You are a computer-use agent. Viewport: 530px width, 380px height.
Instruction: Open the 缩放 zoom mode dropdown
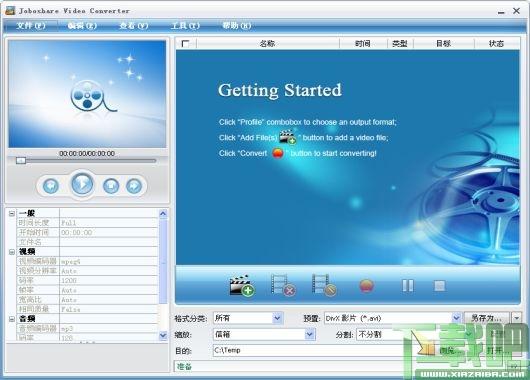pos(310,334)
